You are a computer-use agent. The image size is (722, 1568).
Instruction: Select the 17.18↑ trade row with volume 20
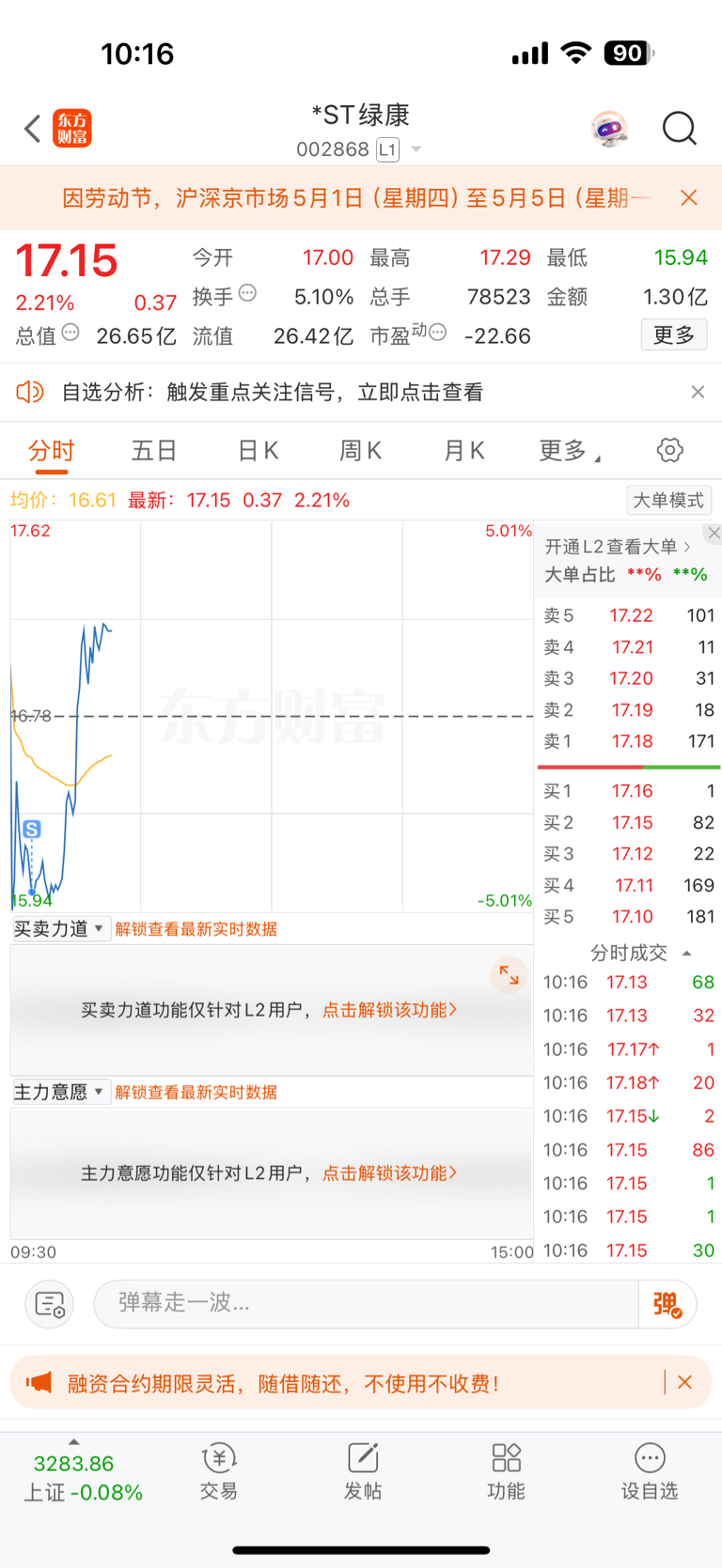coord(629,1082)
